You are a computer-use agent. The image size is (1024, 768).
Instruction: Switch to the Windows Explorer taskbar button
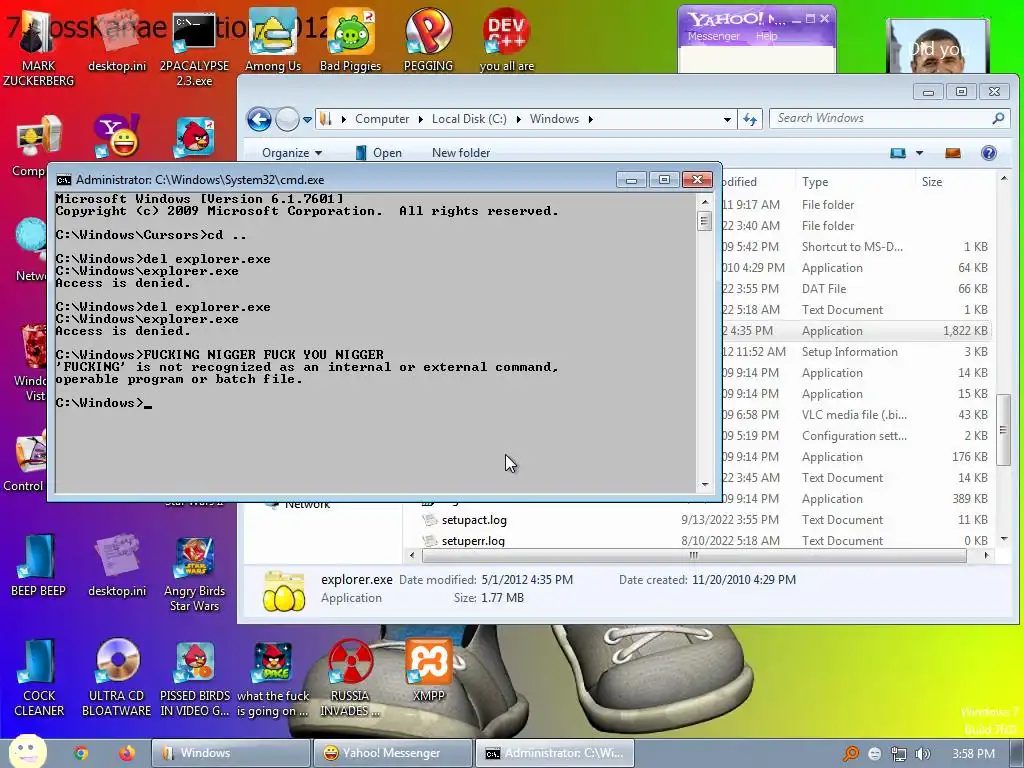point(231,753)
